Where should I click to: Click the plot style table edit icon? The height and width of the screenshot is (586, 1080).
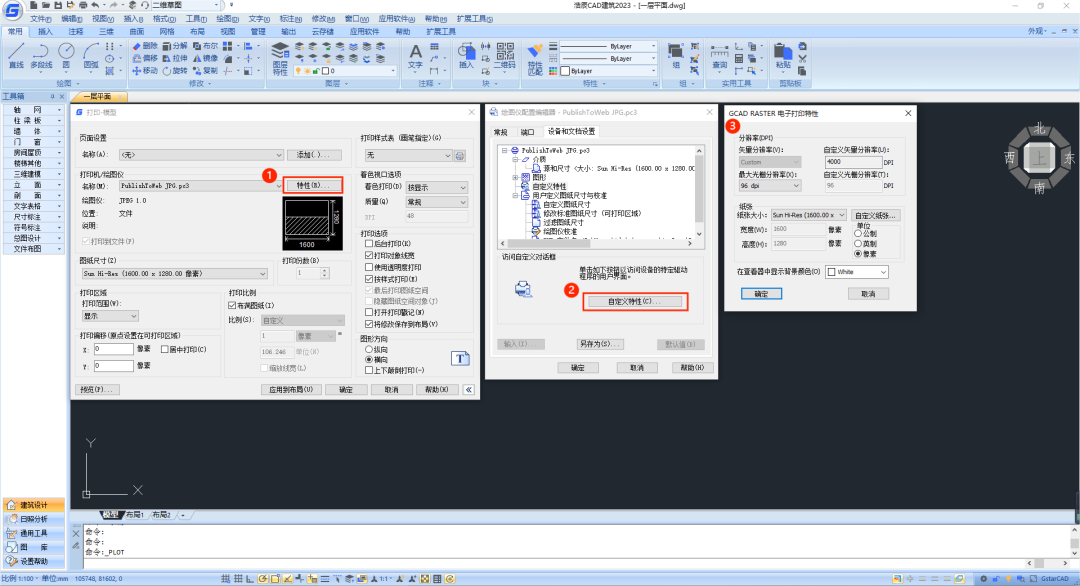click(460, 156)
